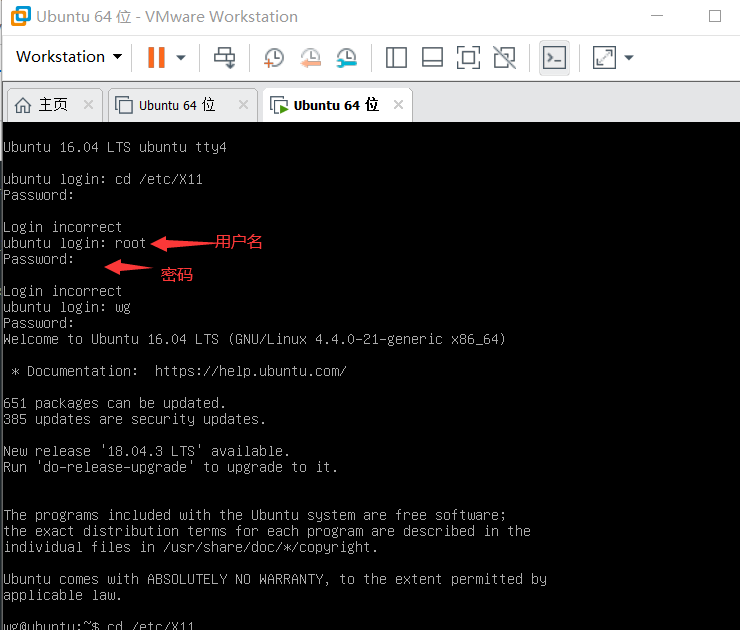Enter full screen mode icon
740x630 pixels.
pyautogui.click(x=469, y=58)
